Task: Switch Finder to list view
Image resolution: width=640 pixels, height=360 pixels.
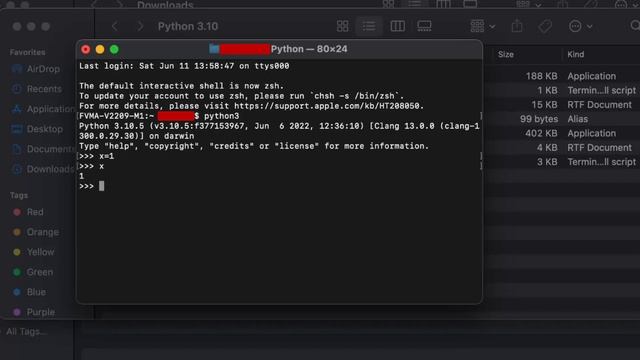Action: pos(369,26)
